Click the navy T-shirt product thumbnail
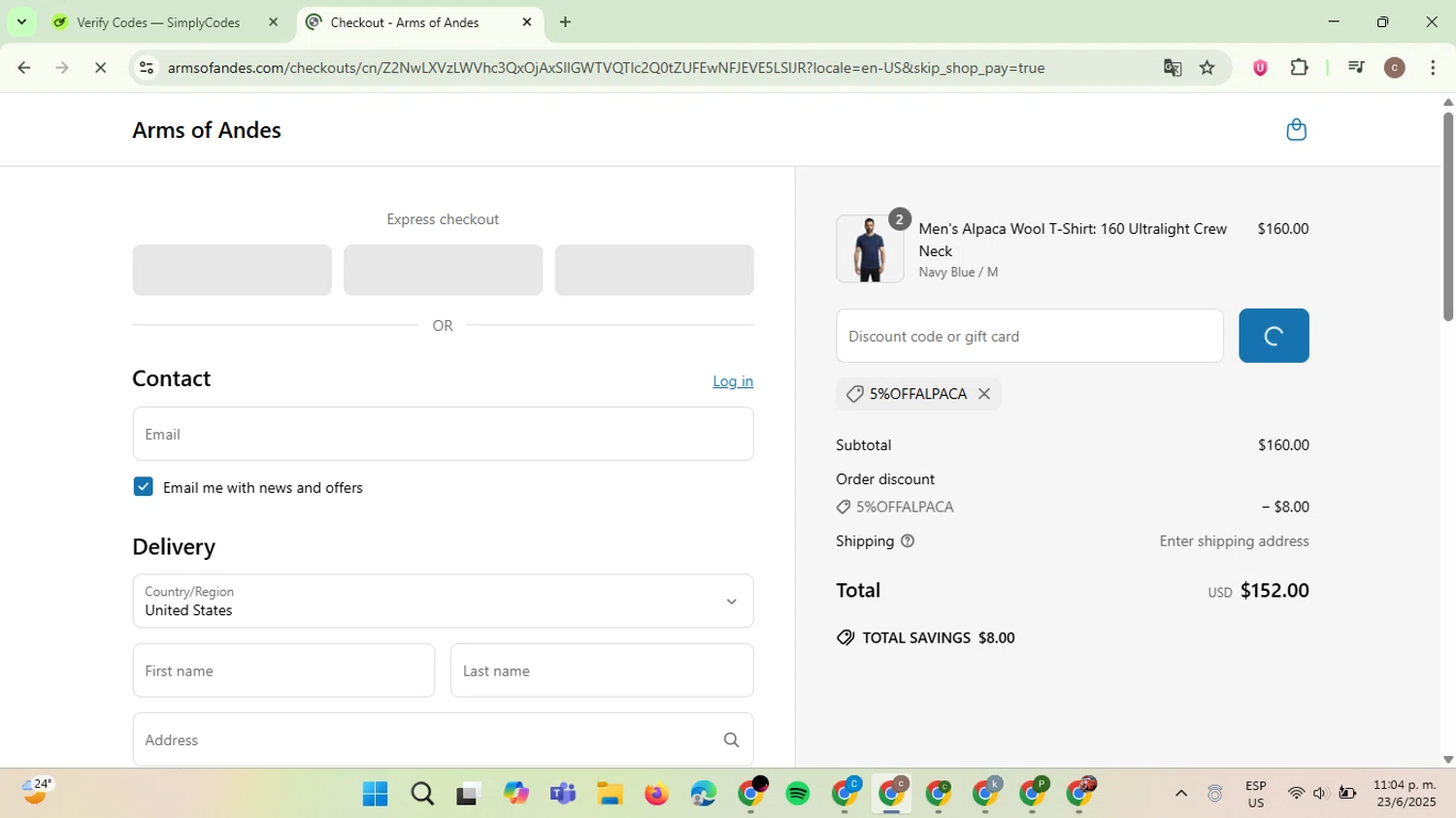The height and width of the screenshot is (818, 1456). (870, 249)
